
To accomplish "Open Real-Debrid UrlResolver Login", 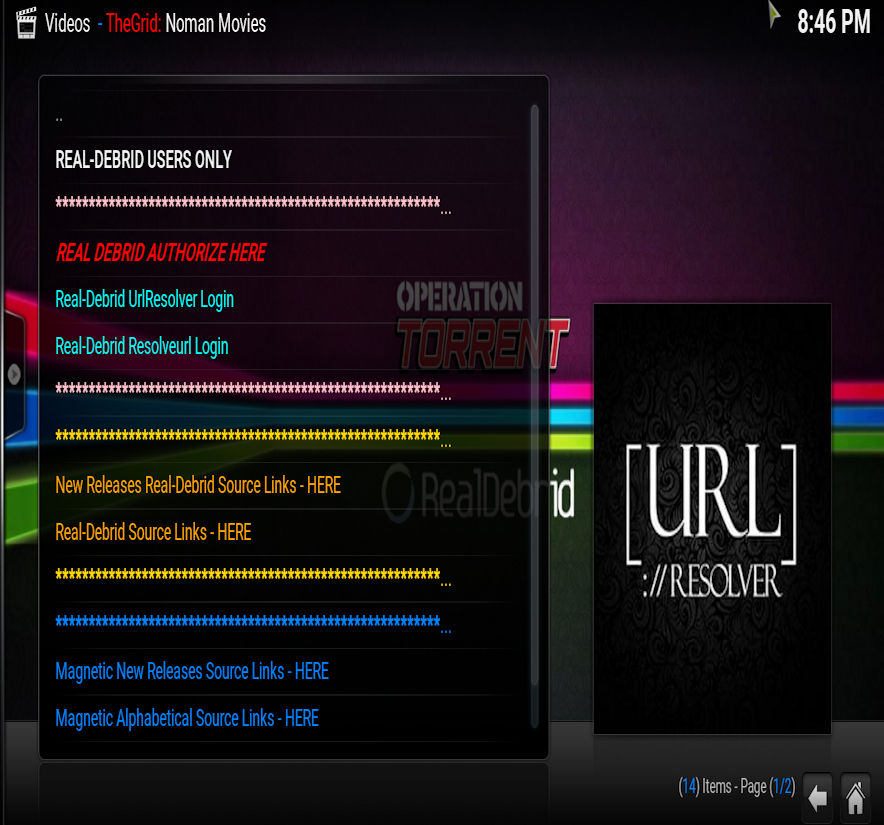I will (145, 299).
